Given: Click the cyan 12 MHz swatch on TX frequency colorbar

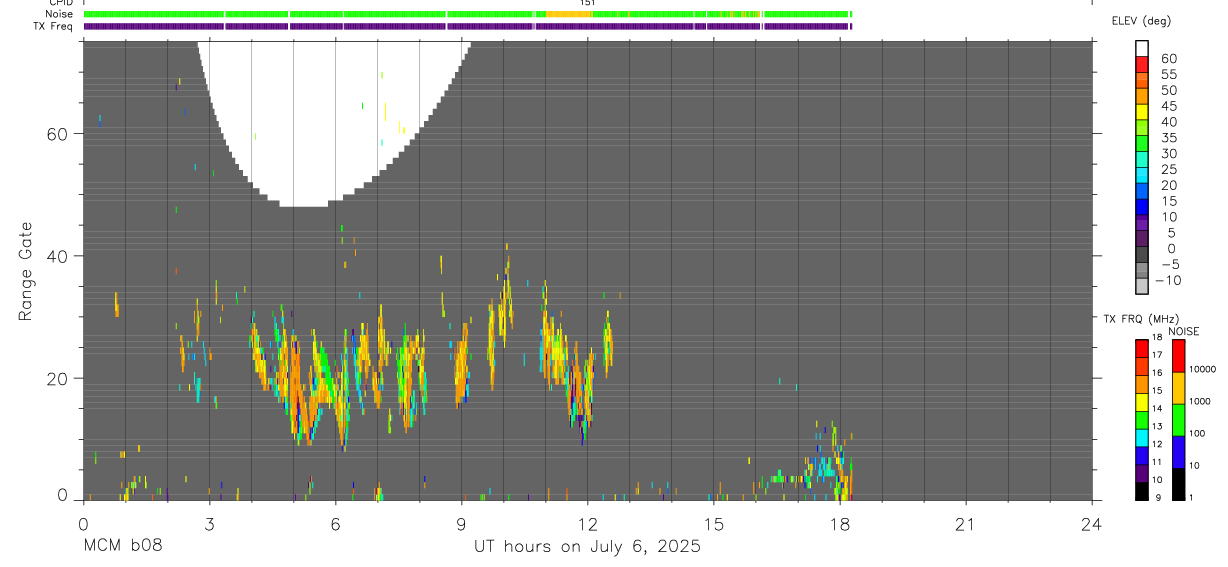Looking at the screenshot, I should [x=1142, y=438].
